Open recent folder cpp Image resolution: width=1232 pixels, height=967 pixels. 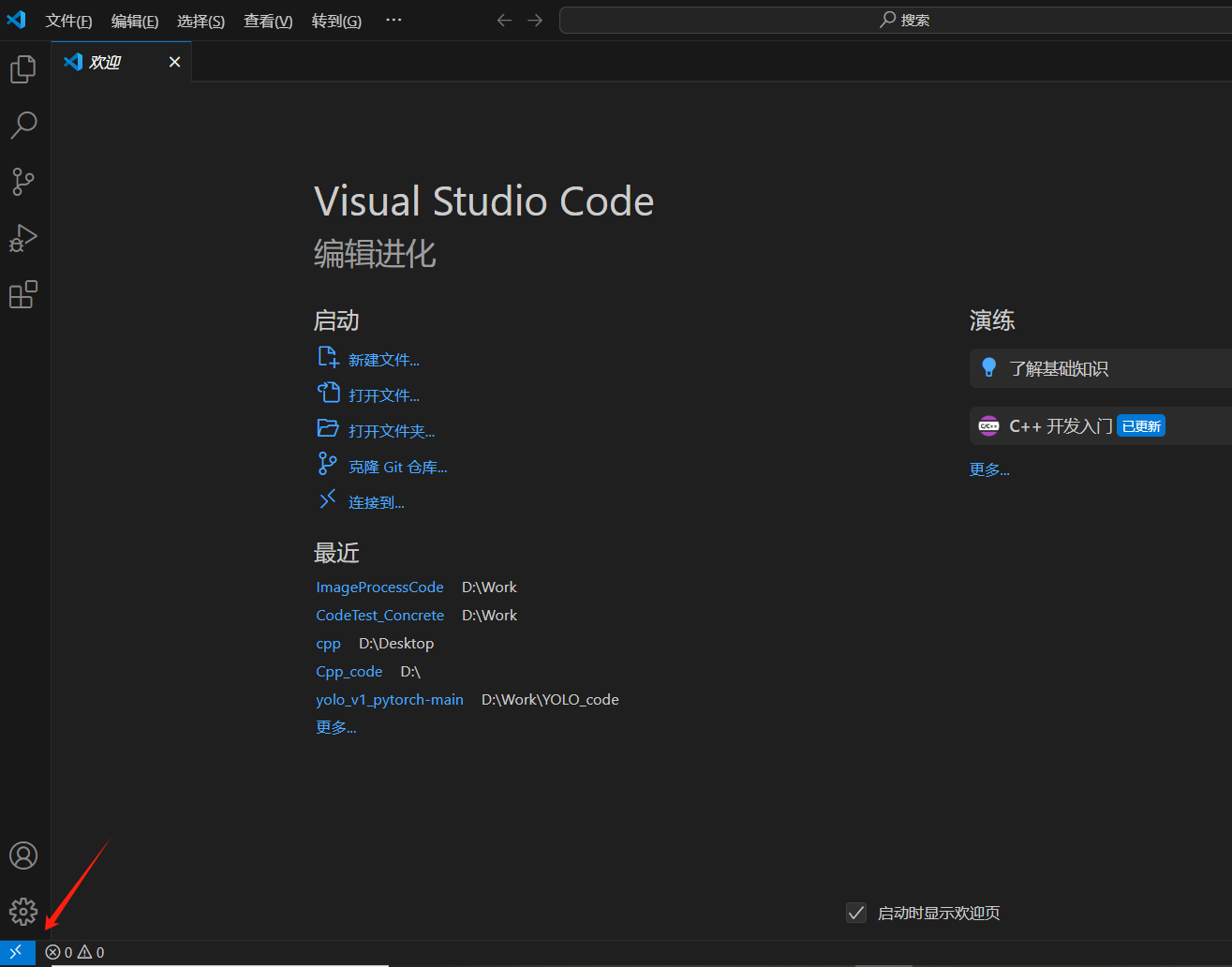(x=328, y=644)
